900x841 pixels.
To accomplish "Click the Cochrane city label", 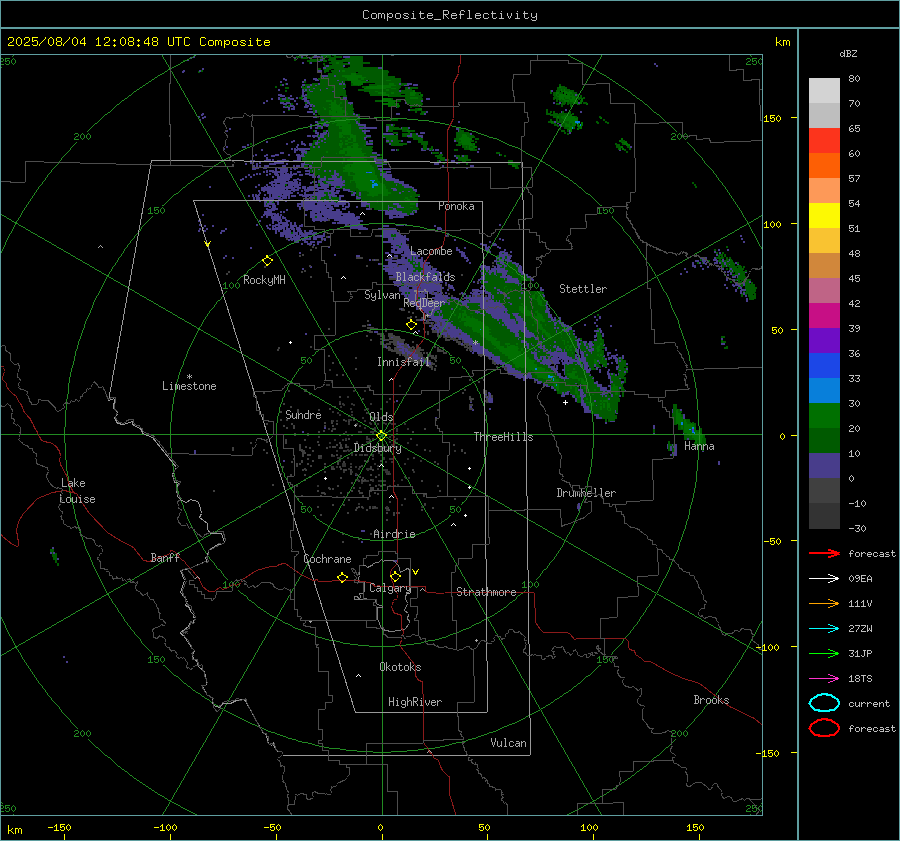I will point(327,559).
